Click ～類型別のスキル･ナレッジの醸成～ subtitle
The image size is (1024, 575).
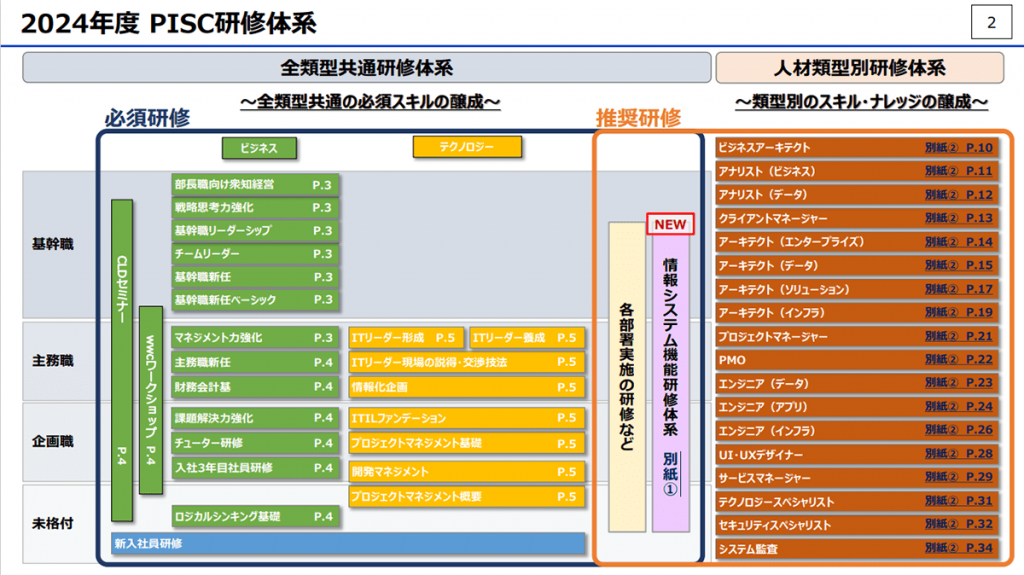[x=861, y=102]
